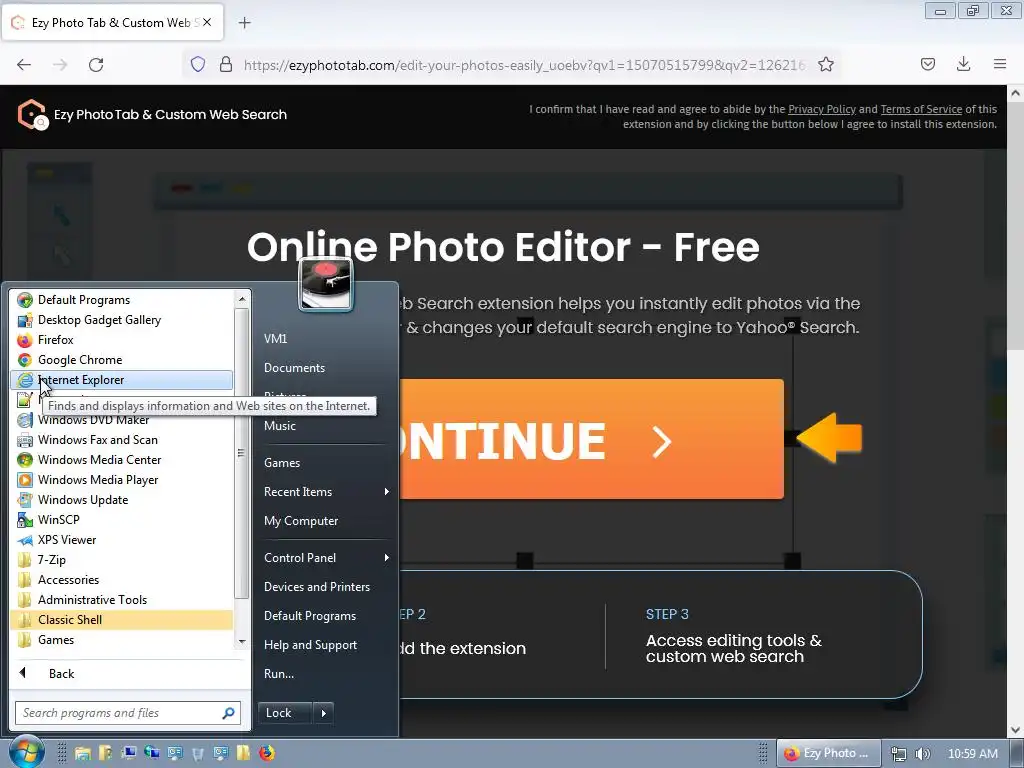This screenshot has width=1024, height=768.
Task: Open the Privacy Policy link
Action: pyautogui.click(x=822, y=109)
